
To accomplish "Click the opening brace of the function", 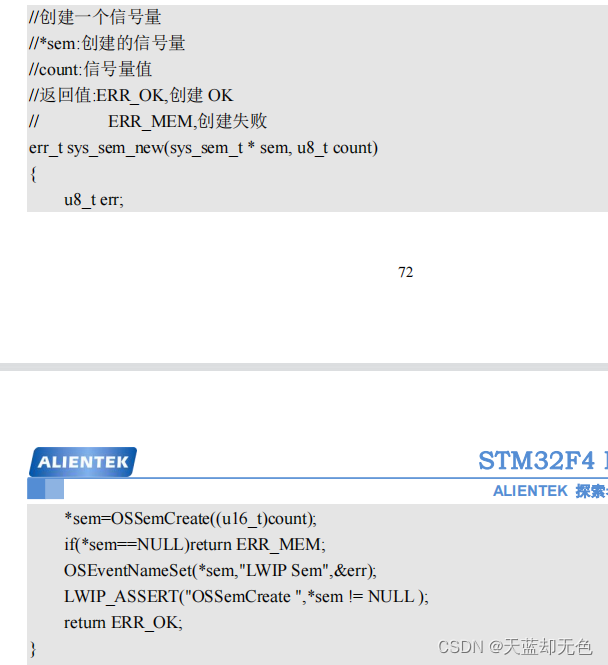I will pyautogui.click(x=33, y=174).
